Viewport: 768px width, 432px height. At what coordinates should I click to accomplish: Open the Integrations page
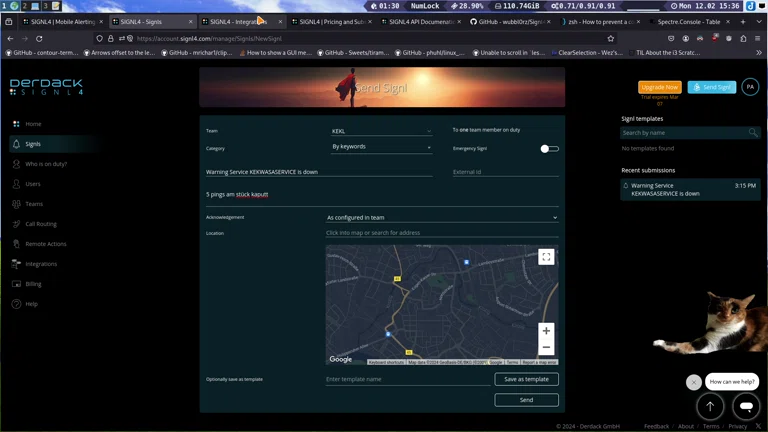[x=41, y=264]
